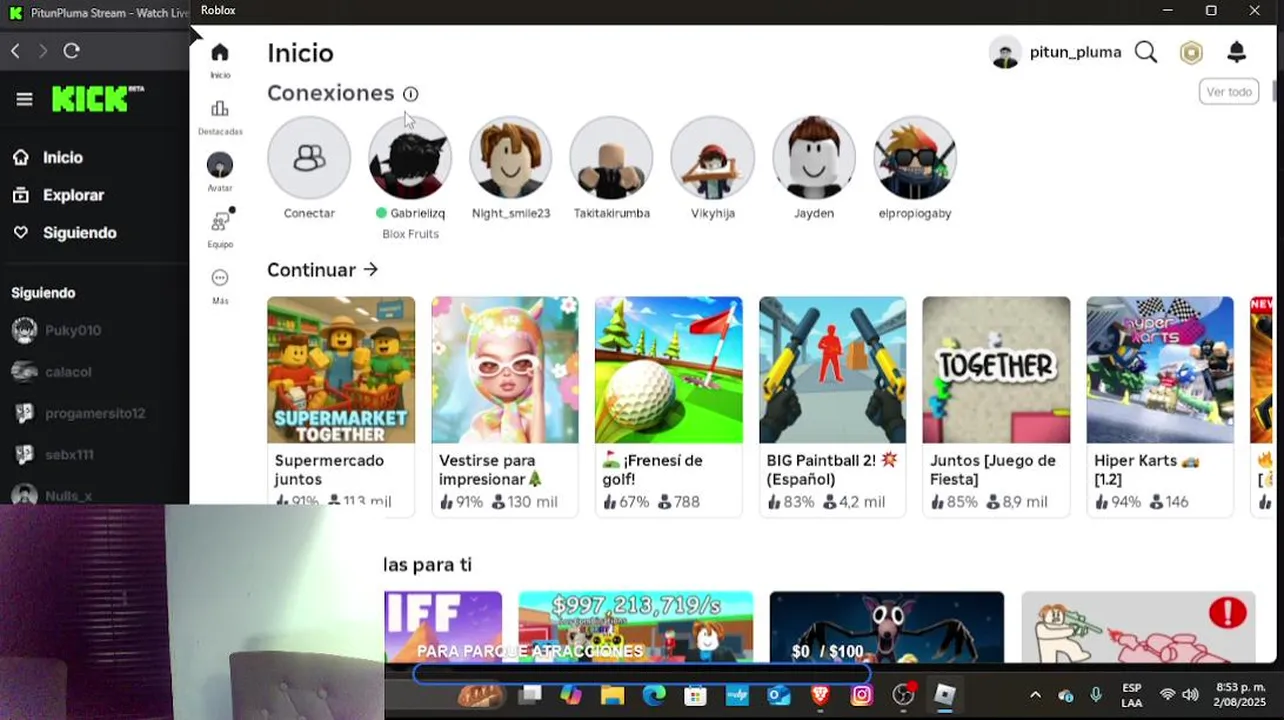
Task: Open Hiper Karts [1.2] game
Action: click(x=1160, y=405)
